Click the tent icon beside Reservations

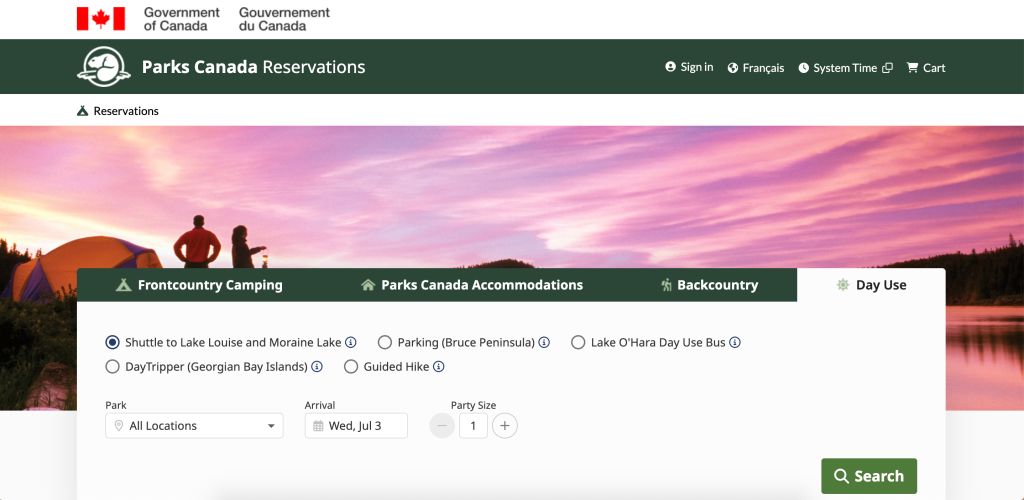pos(82,111)
